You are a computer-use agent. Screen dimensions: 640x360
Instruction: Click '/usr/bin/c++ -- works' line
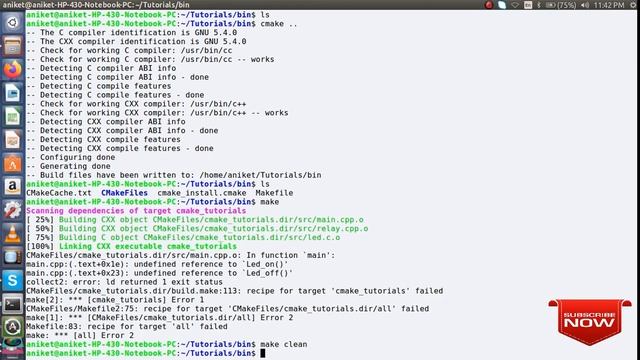point(157,113)
